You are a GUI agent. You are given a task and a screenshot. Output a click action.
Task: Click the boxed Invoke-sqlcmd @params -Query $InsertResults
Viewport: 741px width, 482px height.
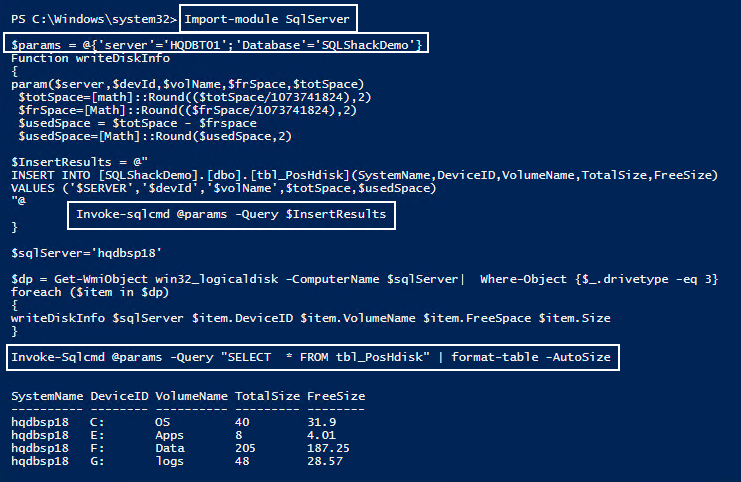(231, 214)
